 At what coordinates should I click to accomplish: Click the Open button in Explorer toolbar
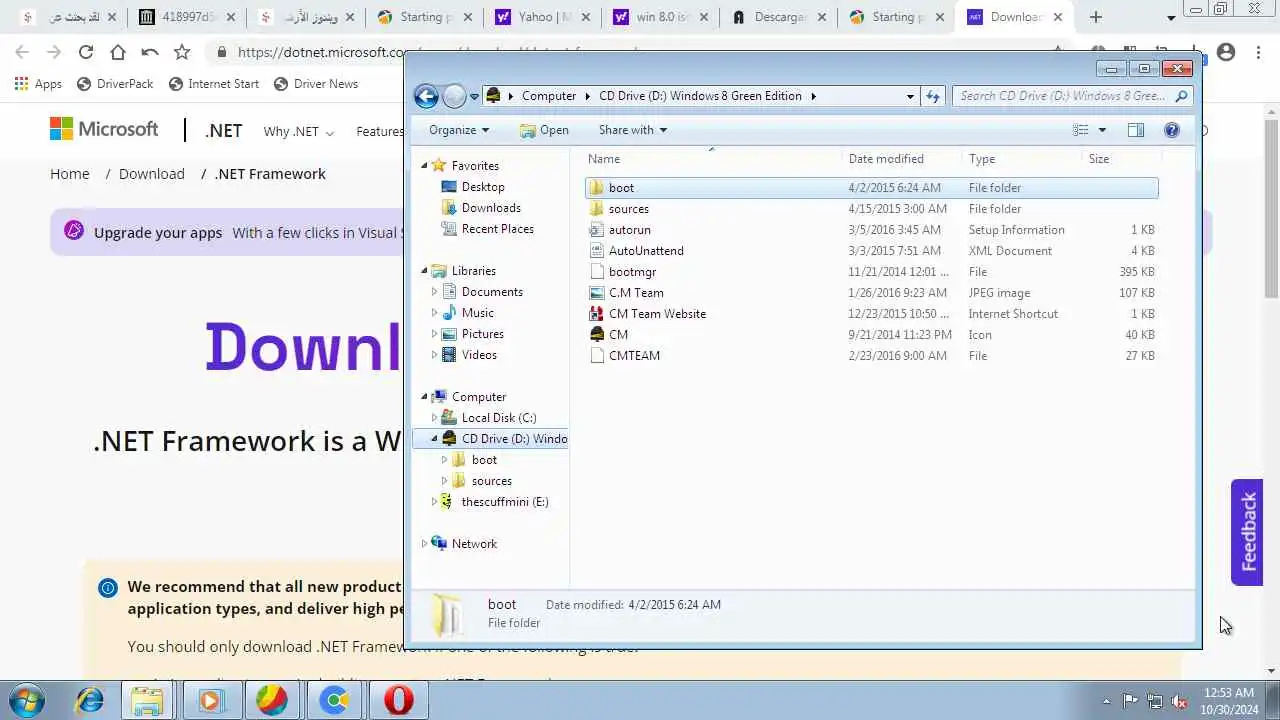coord(544,130)
